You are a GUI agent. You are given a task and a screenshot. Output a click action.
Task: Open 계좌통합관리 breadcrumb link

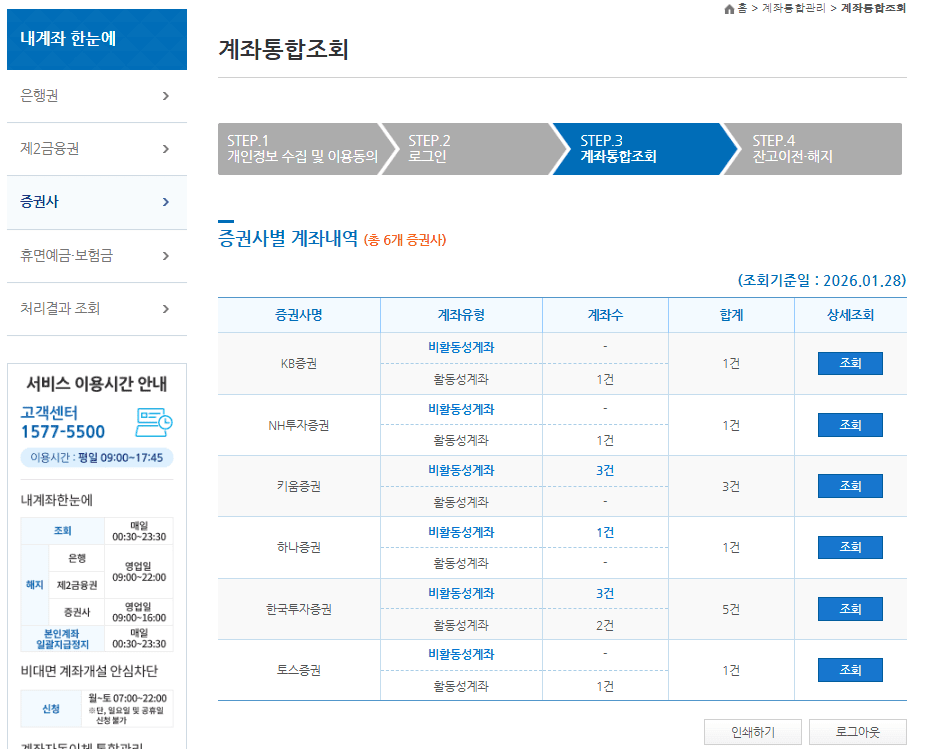tap(793, 7)
